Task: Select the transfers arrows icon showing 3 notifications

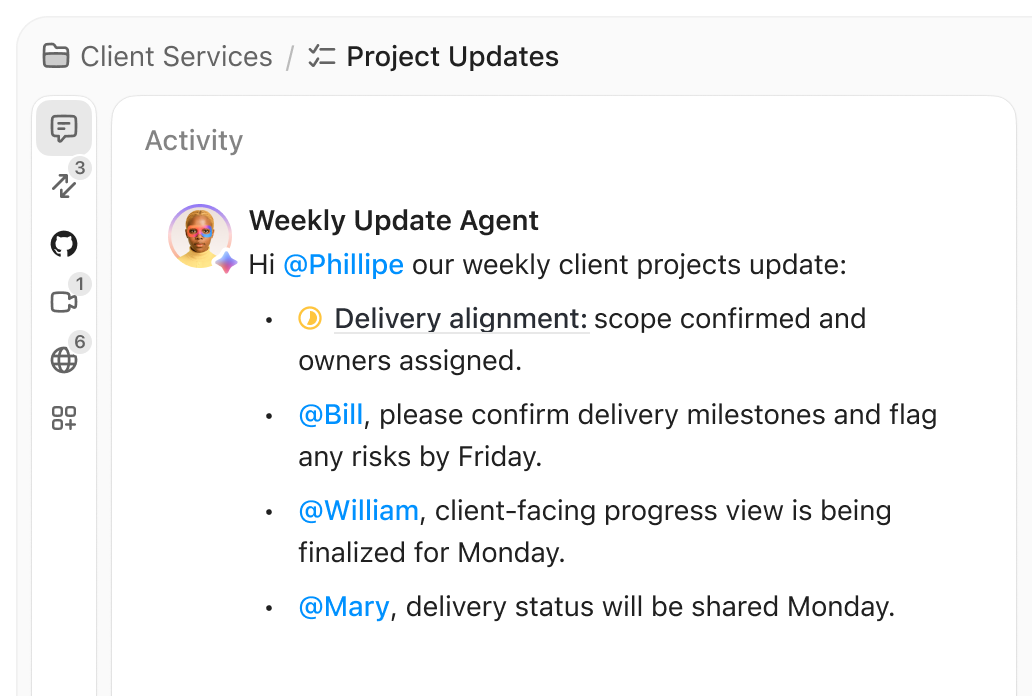Action: [x=63, y=186]
